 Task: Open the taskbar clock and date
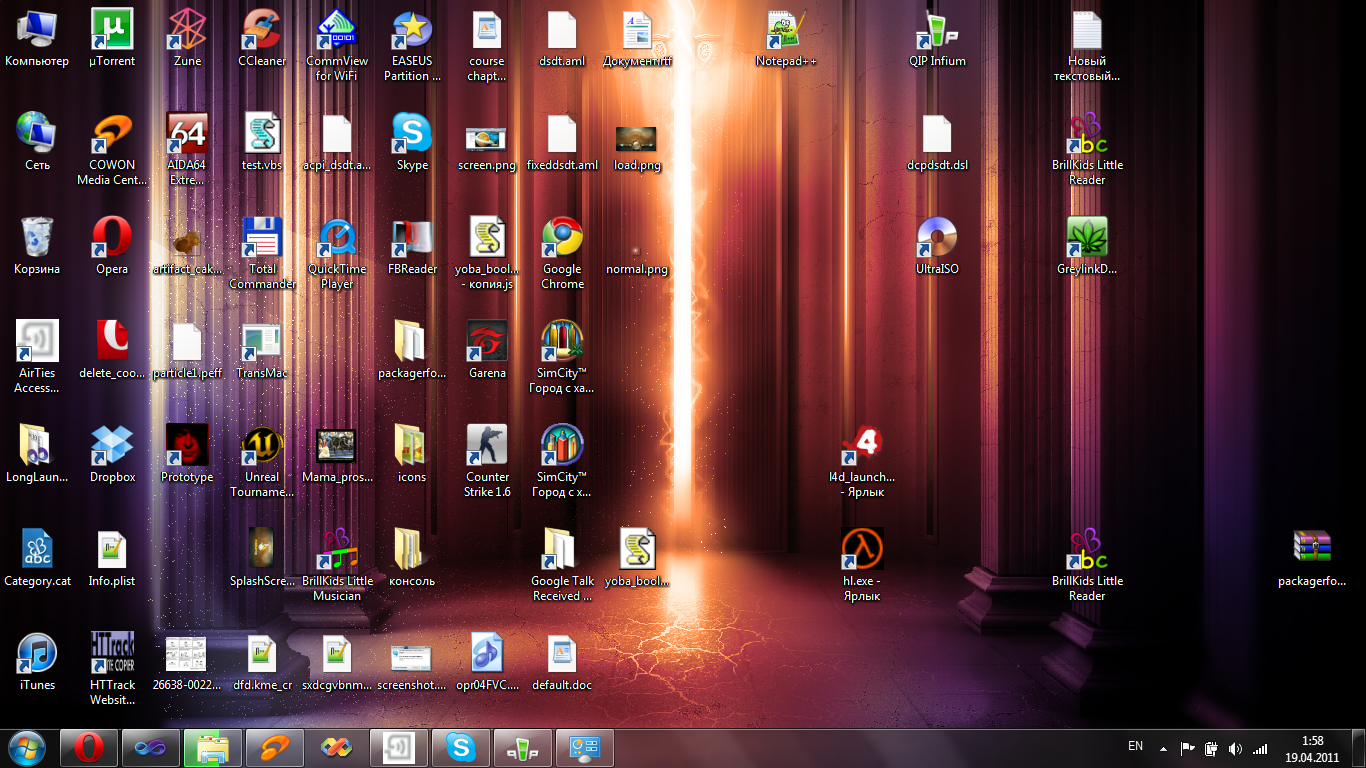pos(1312,748)
